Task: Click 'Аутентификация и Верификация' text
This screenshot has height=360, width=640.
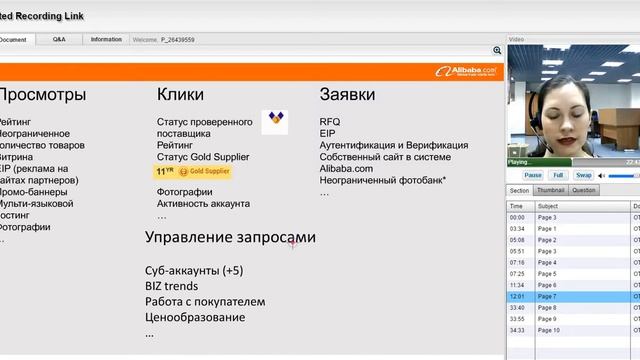Action: pos(394,145)
